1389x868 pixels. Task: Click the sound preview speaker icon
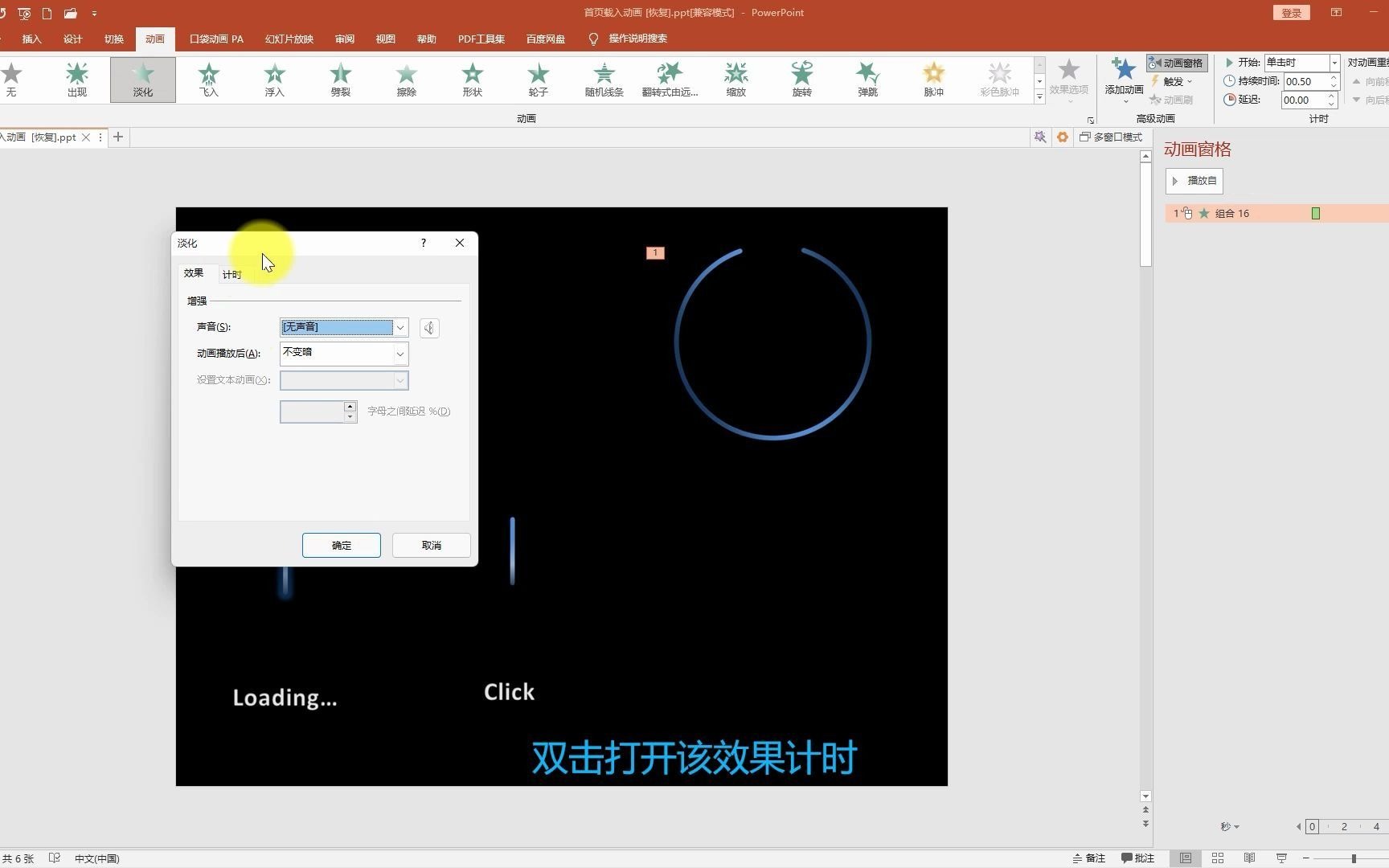(x=428, y=327)
